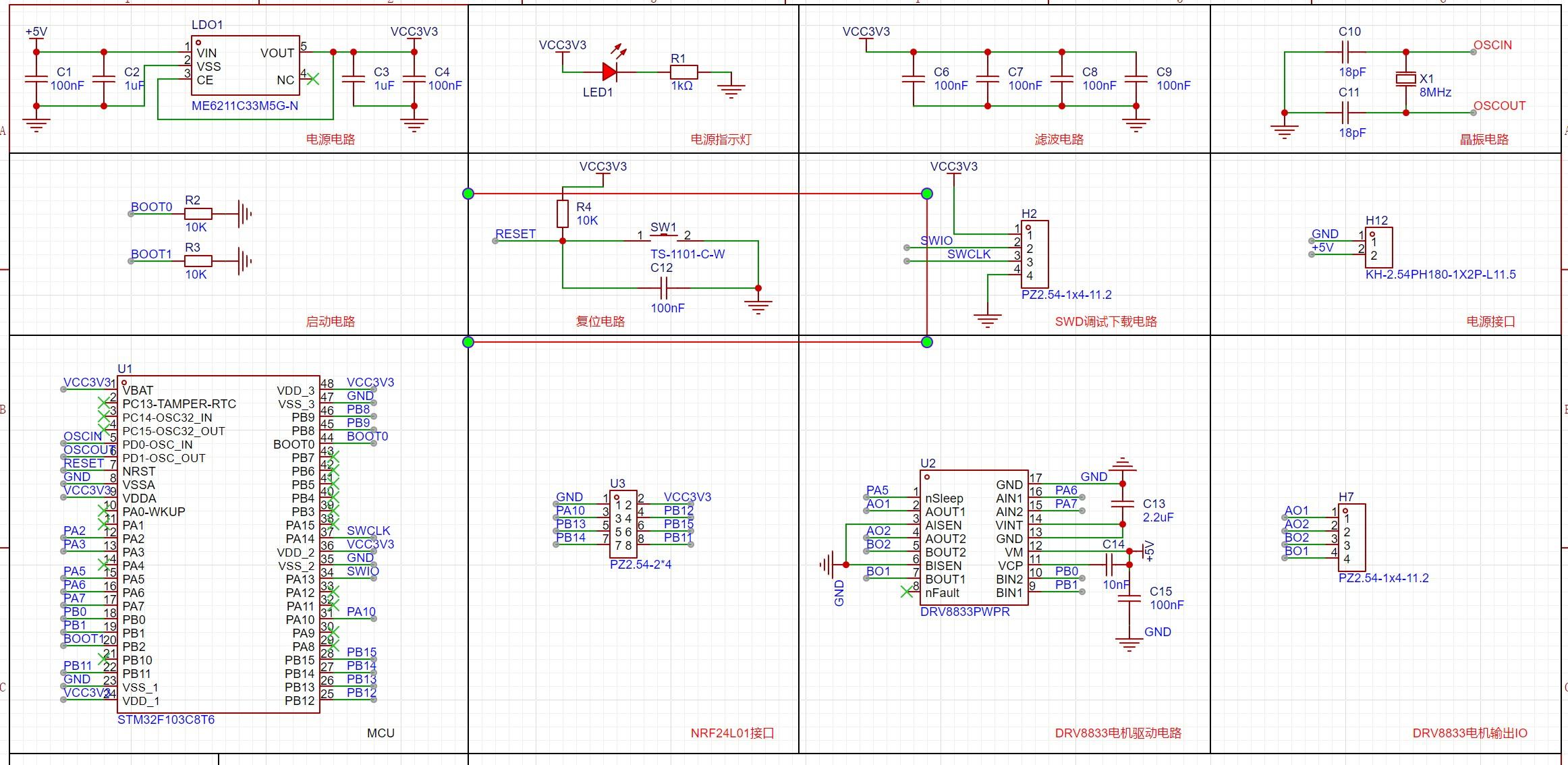Click bottom-right green handle of selected rectangle

(927, 342)
